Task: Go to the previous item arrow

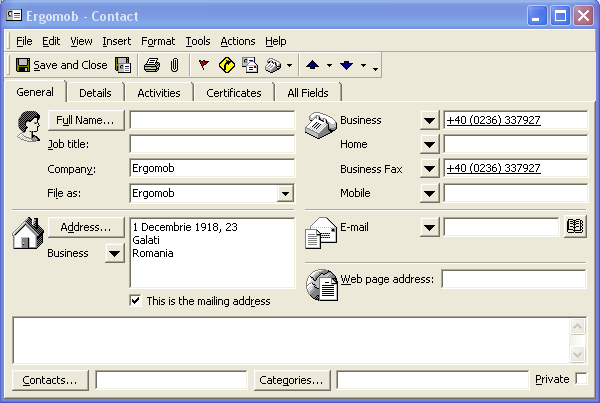Action: [x=313, y=65]
